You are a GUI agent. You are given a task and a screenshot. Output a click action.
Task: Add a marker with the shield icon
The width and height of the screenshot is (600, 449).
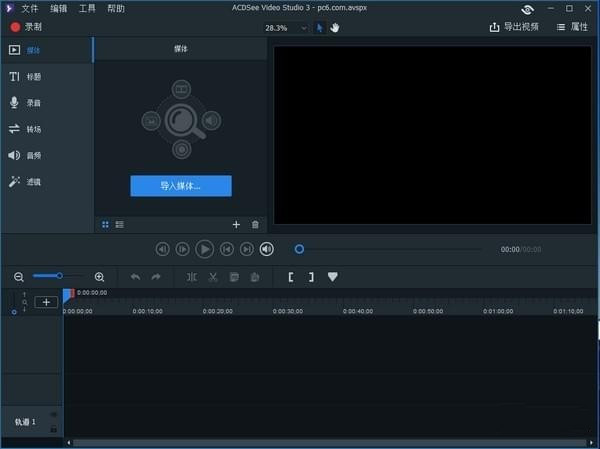333,277
